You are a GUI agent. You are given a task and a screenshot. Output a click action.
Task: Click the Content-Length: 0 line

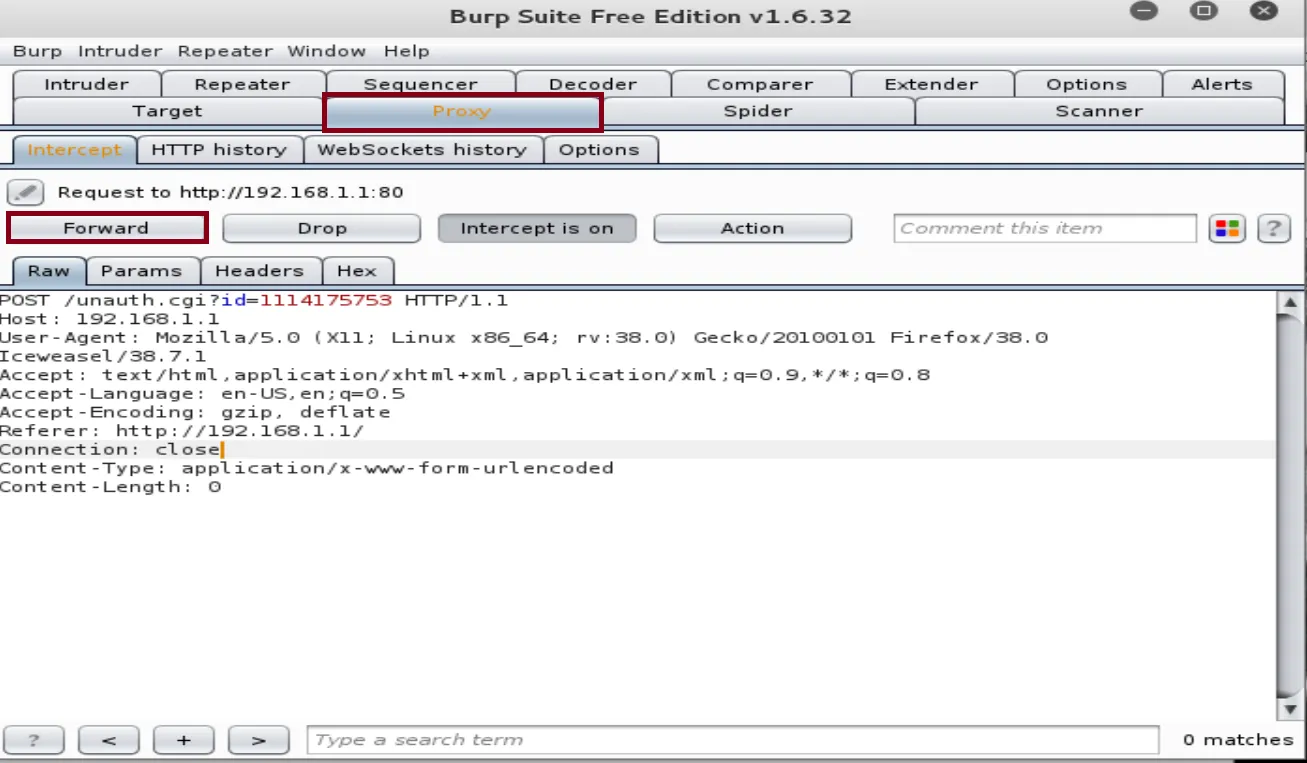point(111,487)
